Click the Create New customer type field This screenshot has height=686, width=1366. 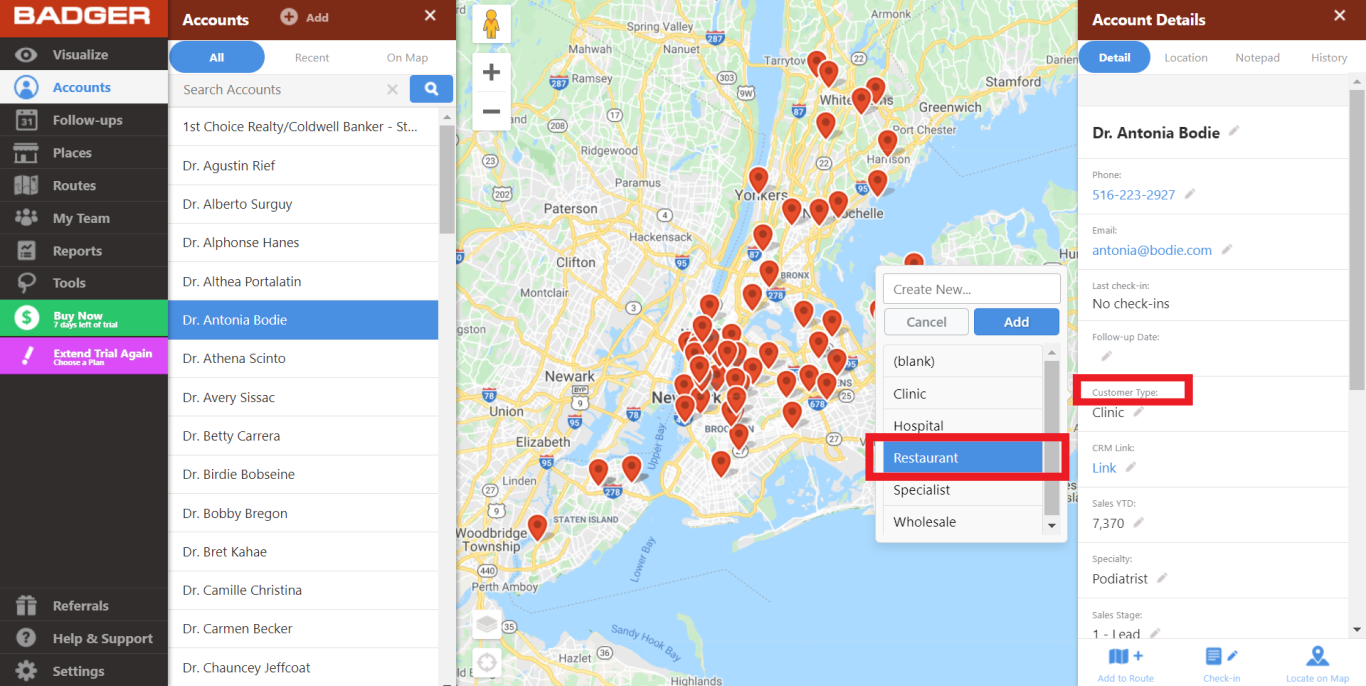(972, 289)
